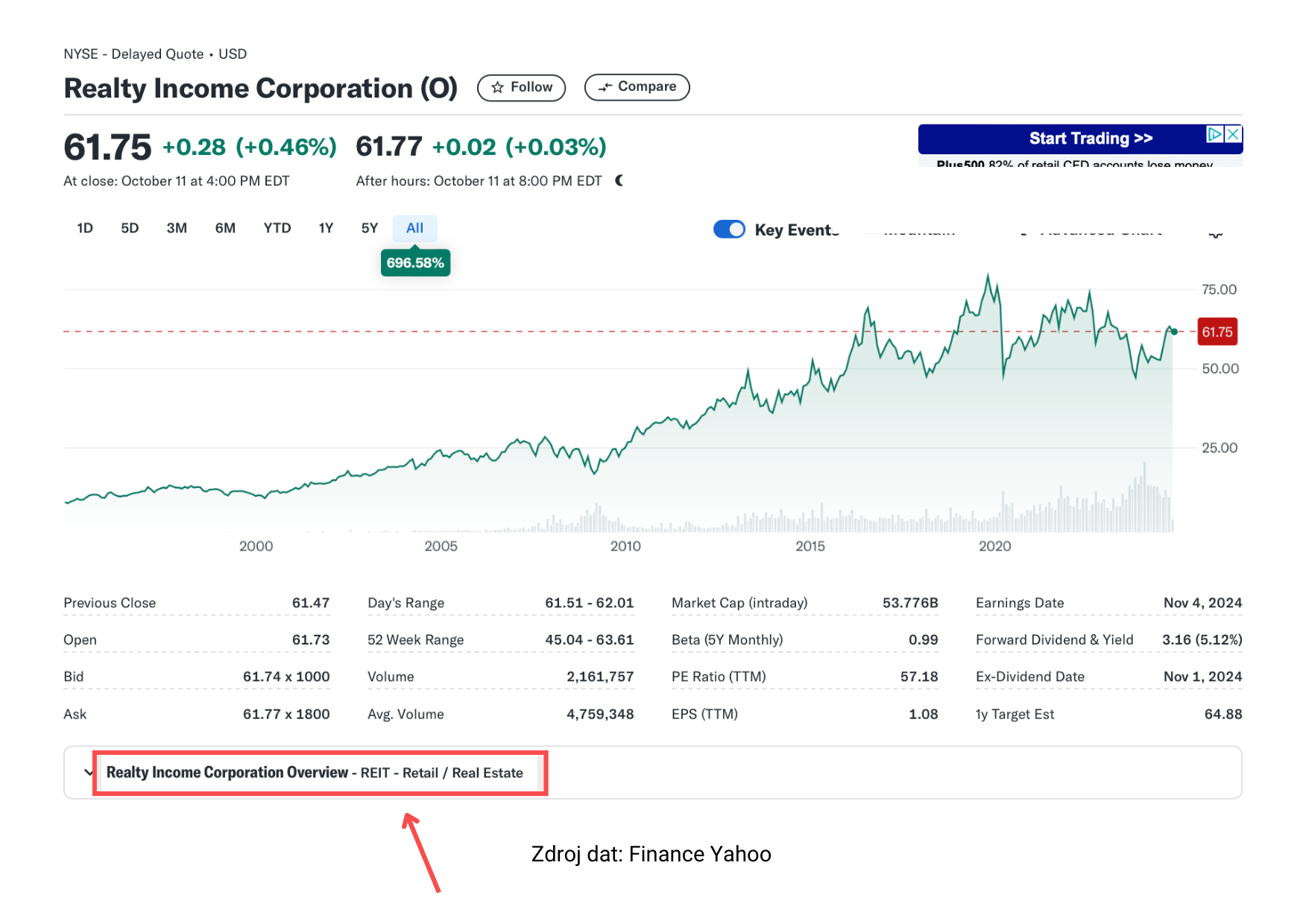Expand the Realty Income Corporation Overview chevron
This screenshot has height=924, width=1303.
coord(89,772)
